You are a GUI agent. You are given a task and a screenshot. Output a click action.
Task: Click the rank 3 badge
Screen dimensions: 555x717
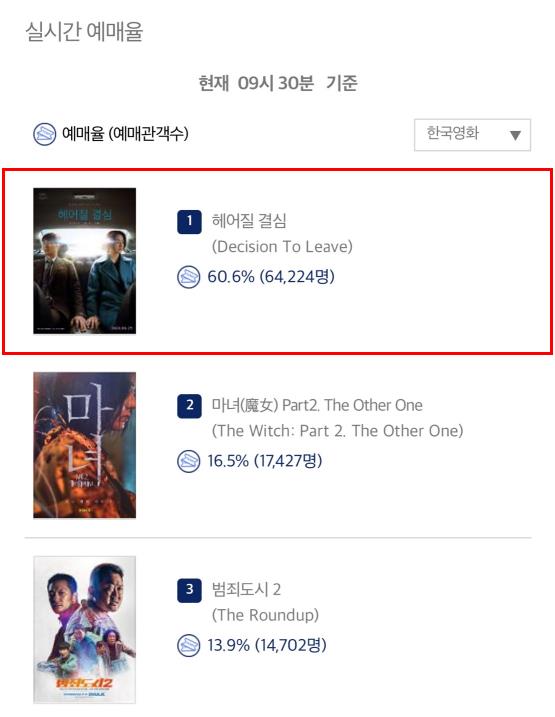pyautogui.click(x=189, y=590)
